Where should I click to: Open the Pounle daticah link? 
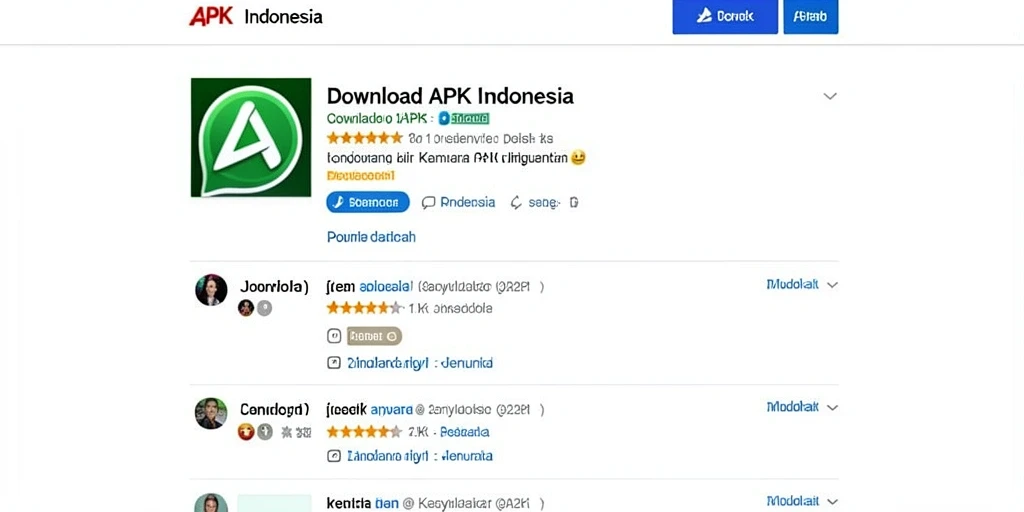371,236
